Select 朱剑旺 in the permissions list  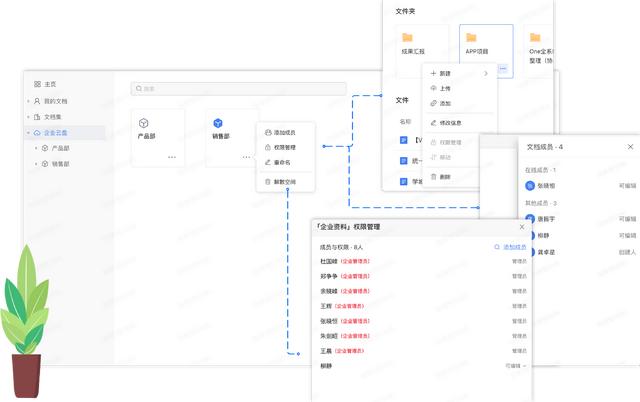click(329, 336)
